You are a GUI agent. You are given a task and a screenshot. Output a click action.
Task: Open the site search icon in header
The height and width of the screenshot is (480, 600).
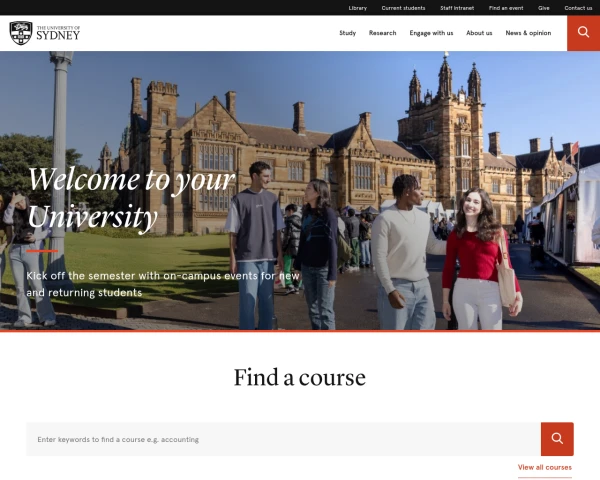[583, 33]
